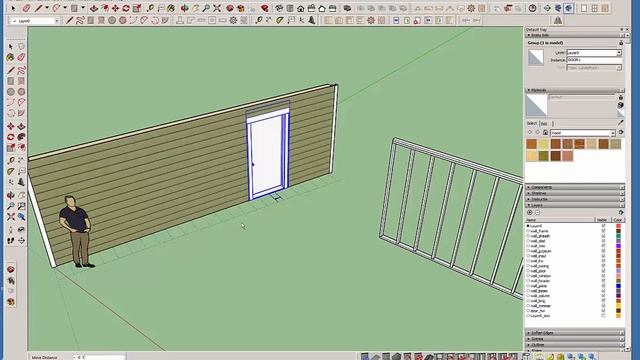Toggle visibility checkbox for wall_header layer
640x360 pixels.
tap(603, 281)
